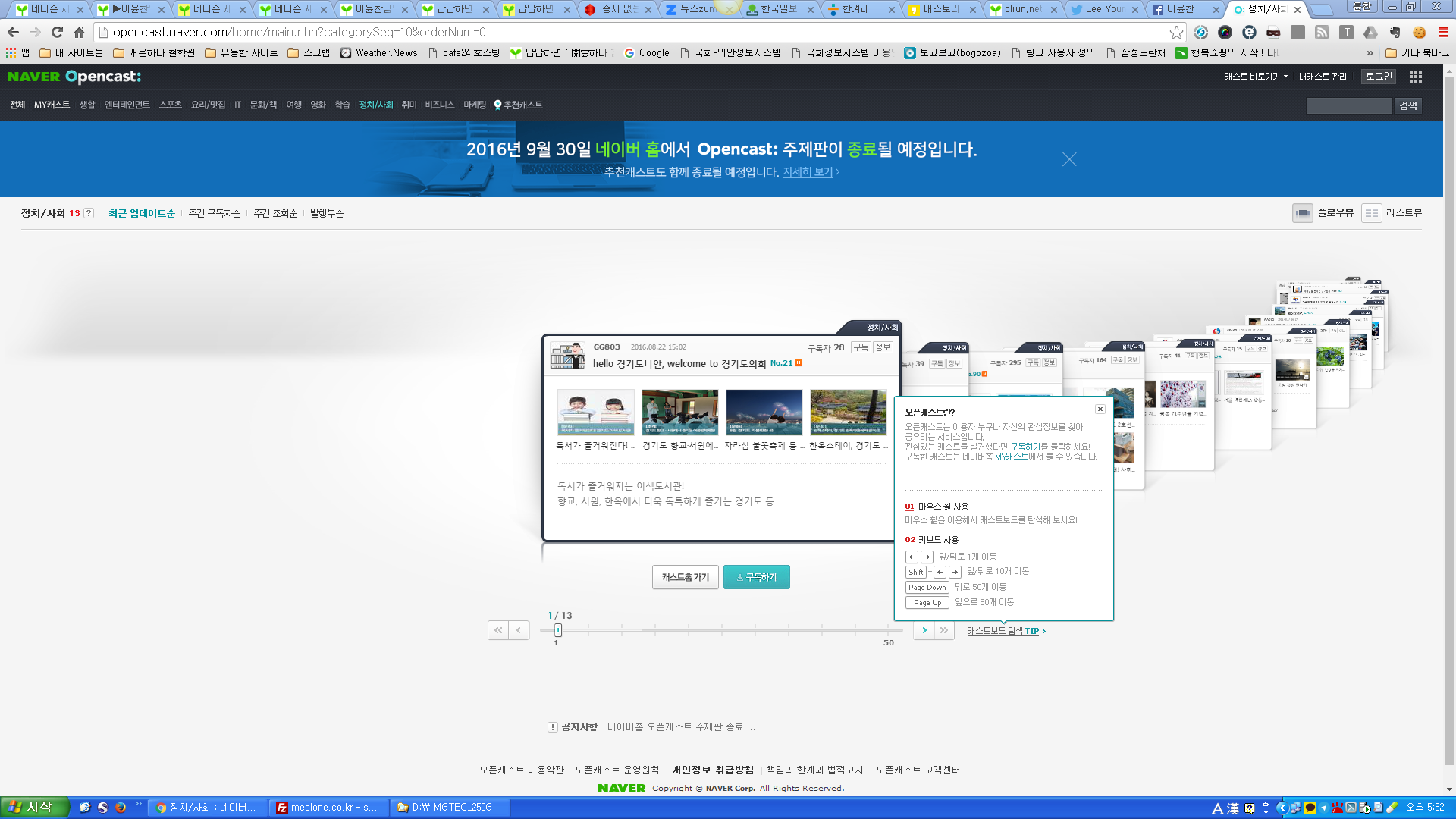Image resolution: width=1456 pixels, height=819 pixels.
Task: Open browser home page icon
Action: 79,33
